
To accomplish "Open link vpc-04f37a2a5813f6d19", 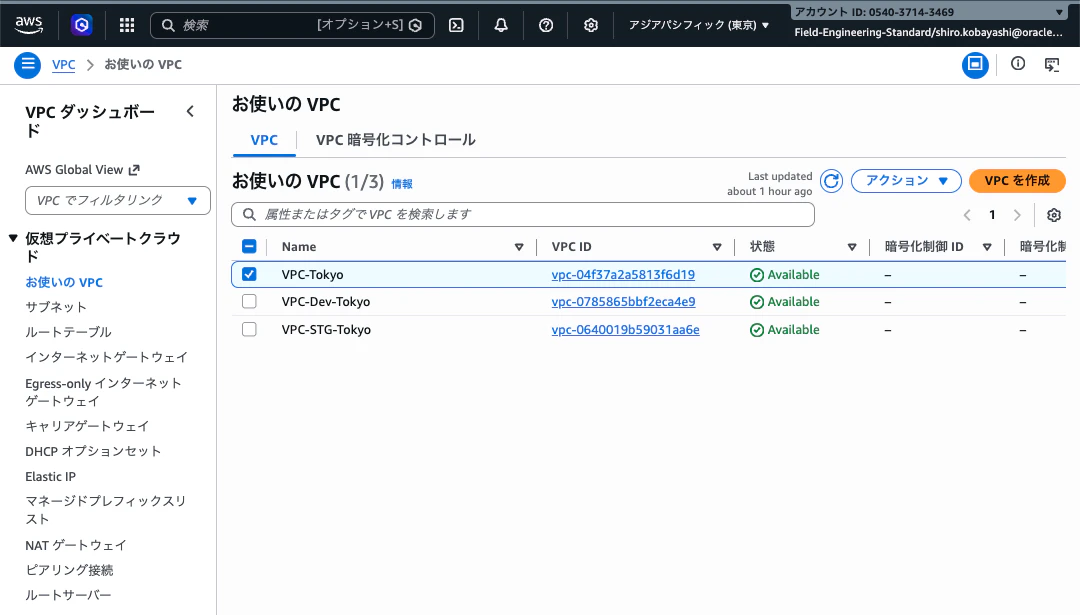I will point(623,275).
